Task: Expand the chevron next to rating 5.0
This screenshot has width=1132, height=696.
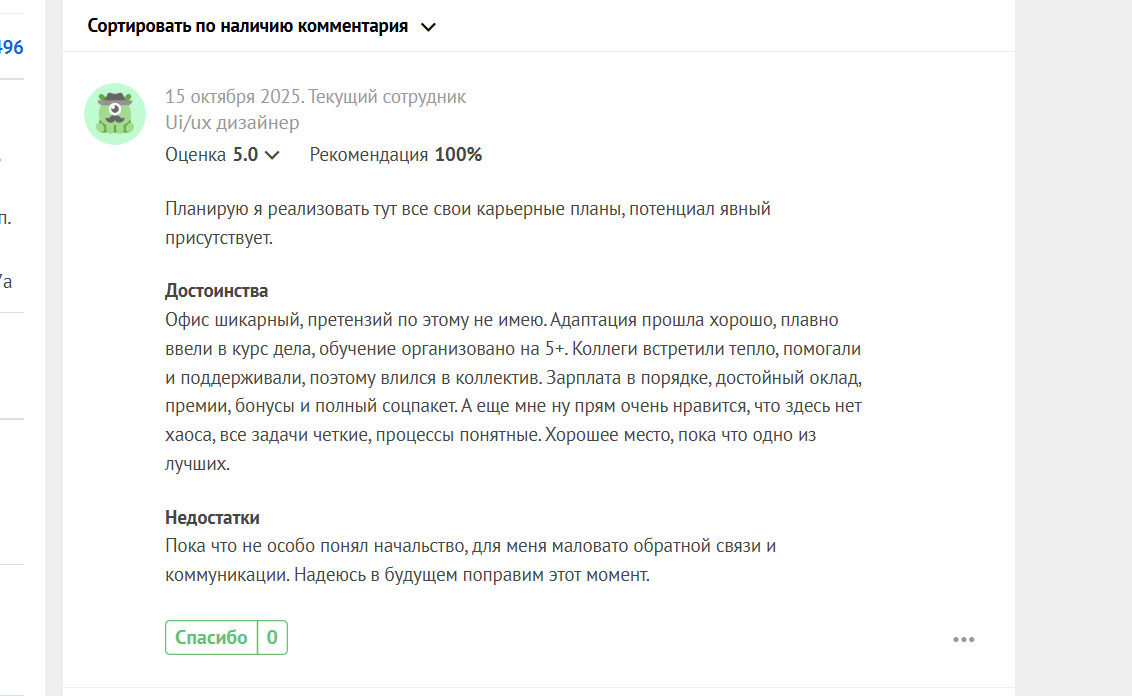Action: tap(272, 155)
